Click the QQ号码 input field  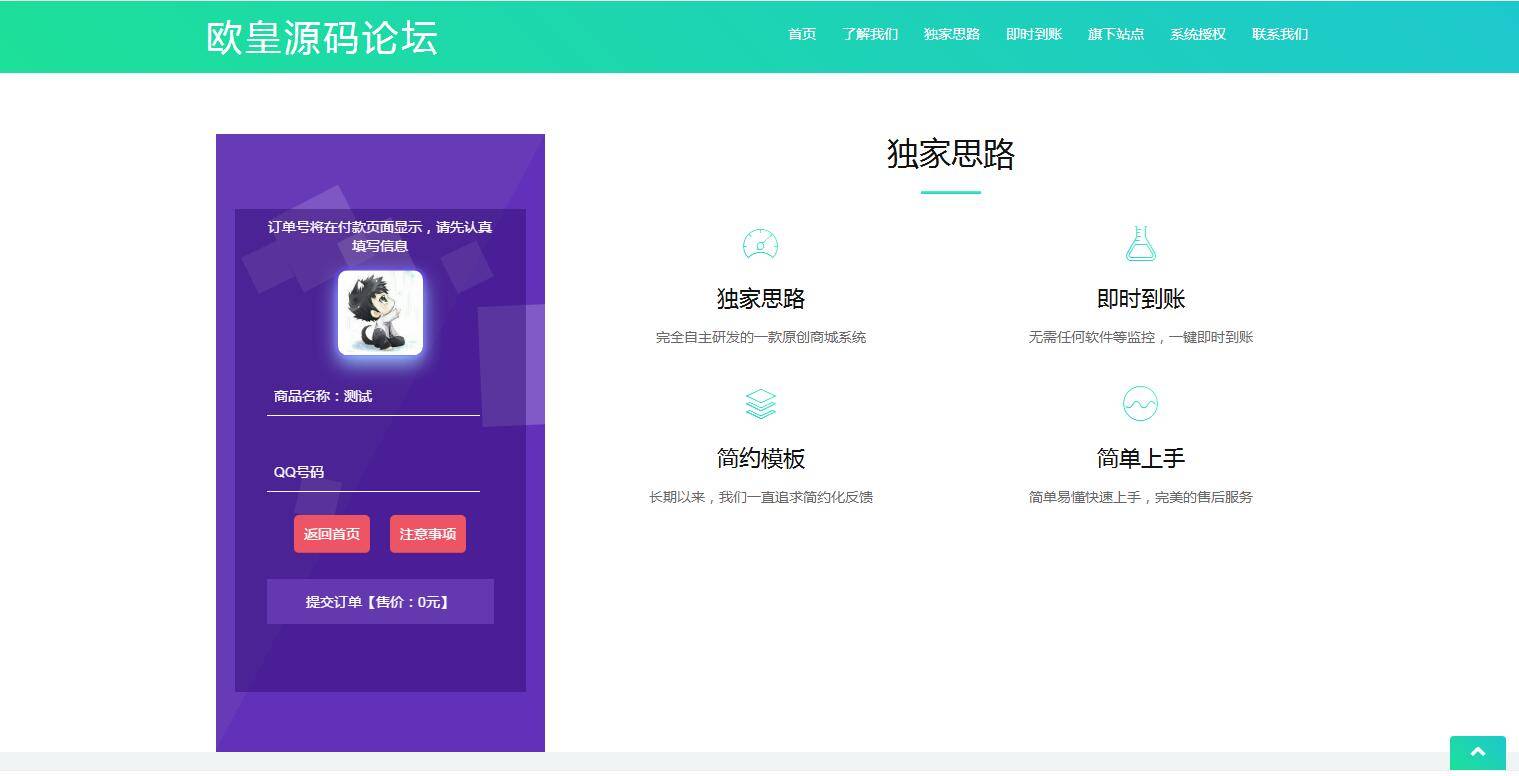373,471
